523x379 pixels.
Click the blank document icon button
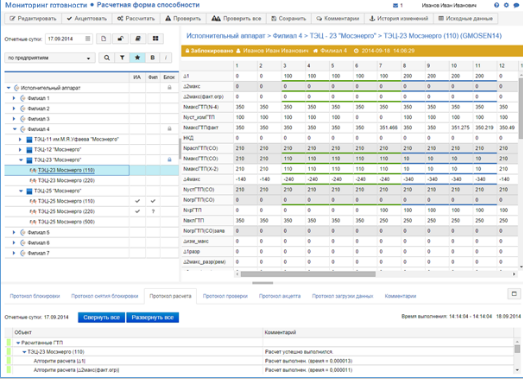click(x=103, y=39)
